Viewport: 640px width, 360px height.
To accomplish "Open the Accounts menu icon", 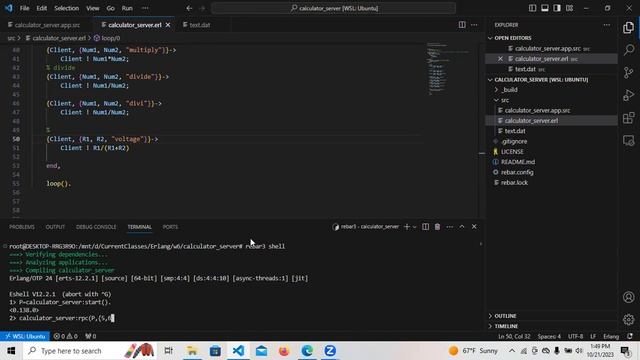I will pos(629,297).
